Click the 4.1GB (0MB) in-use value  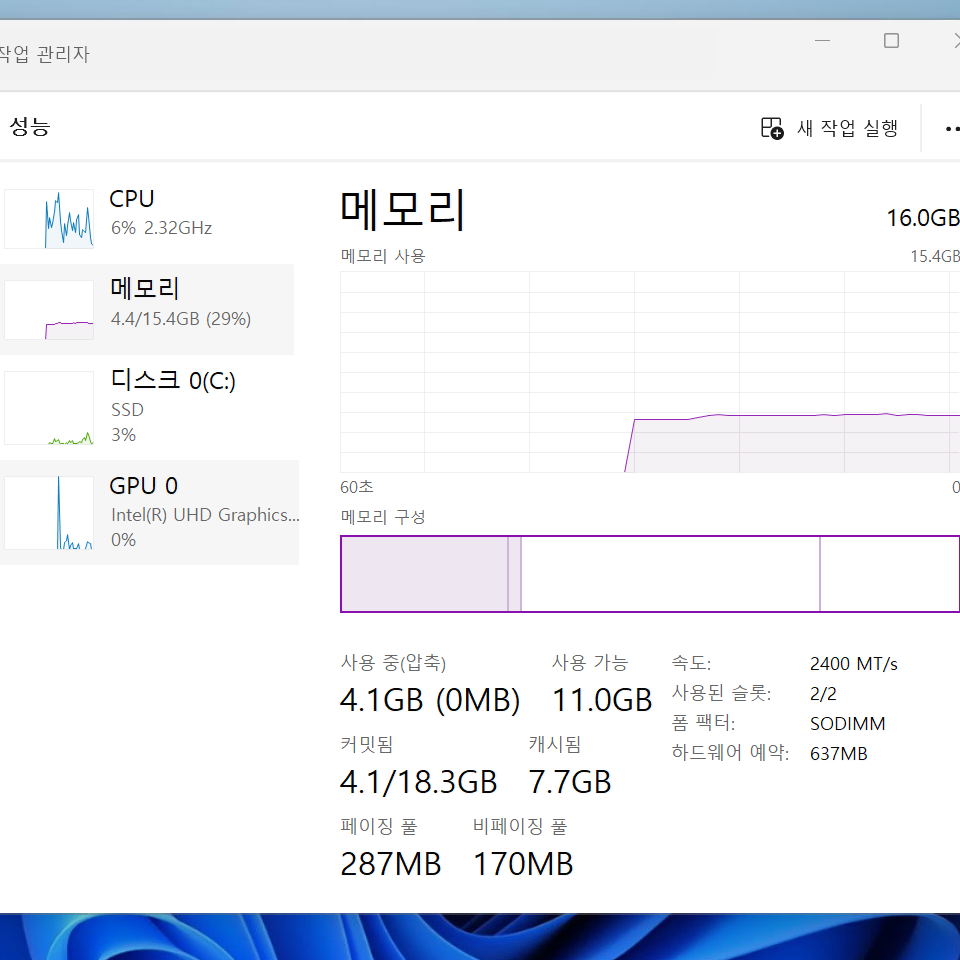pyautogui.click(x=430, y=700)
